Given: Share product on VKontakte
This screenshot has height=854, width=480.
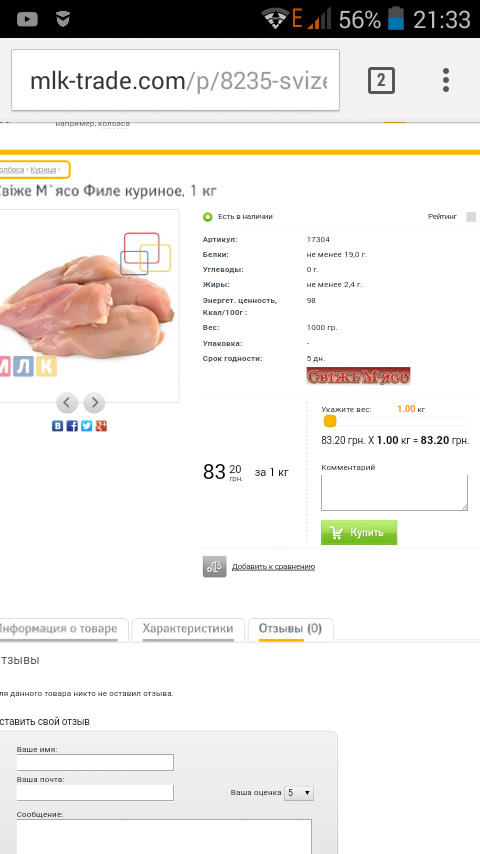Looking at the screenshot, I should pyautogui.click(x=57, y=426).
